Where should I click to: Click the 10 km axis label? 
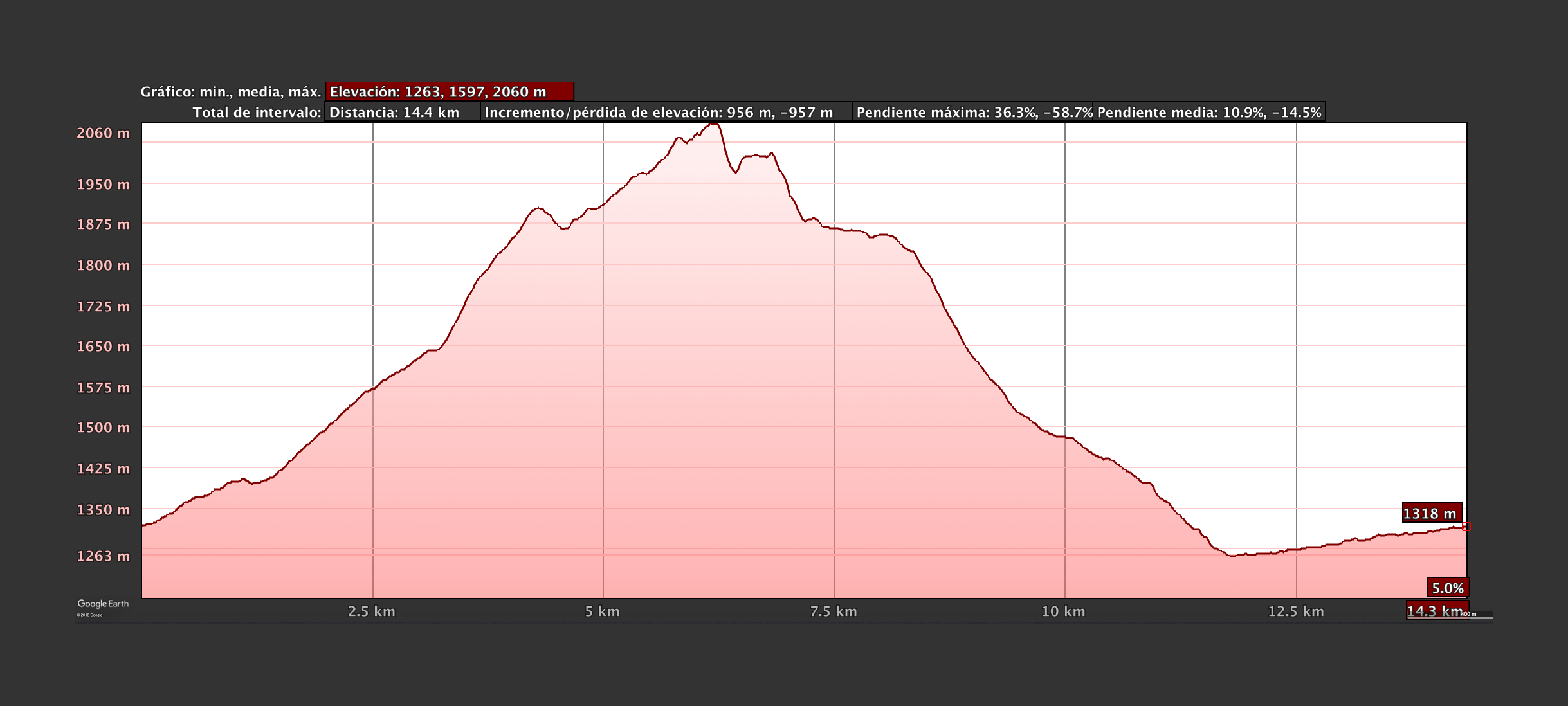(x=1063, y=611)
